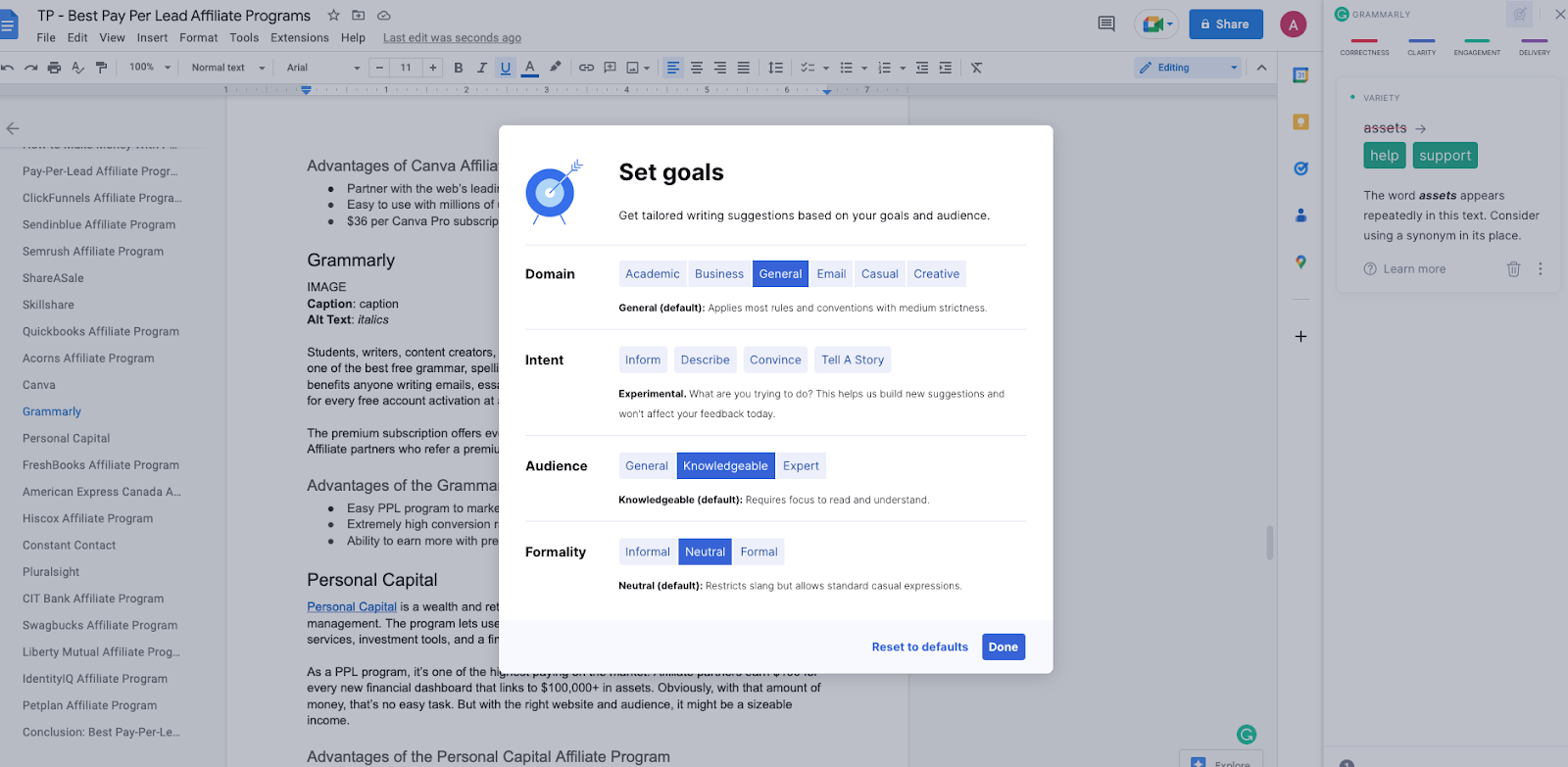Collapse the toolbar with the up chevron
The image size is (1568, 767).
pyautogui.click(x=1261, y=68)
